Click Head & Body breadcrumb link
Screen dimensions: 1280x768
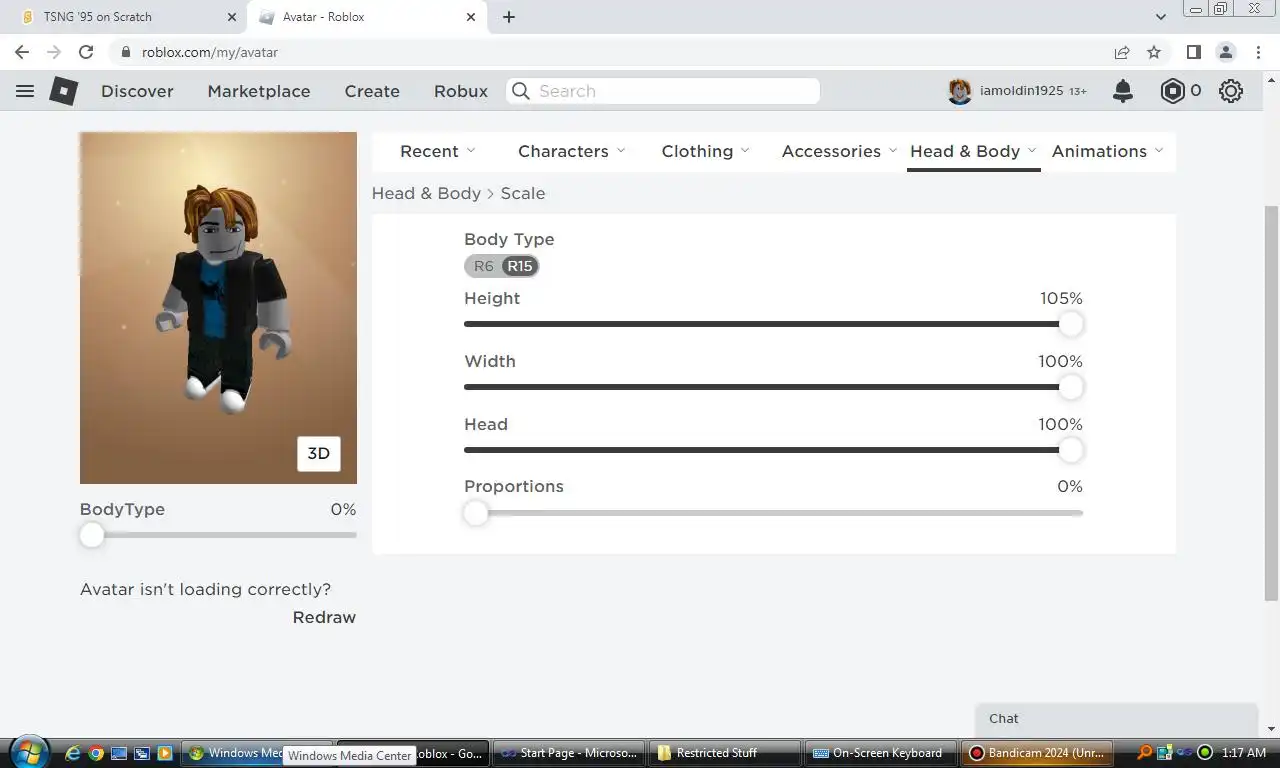coord(426,193)
